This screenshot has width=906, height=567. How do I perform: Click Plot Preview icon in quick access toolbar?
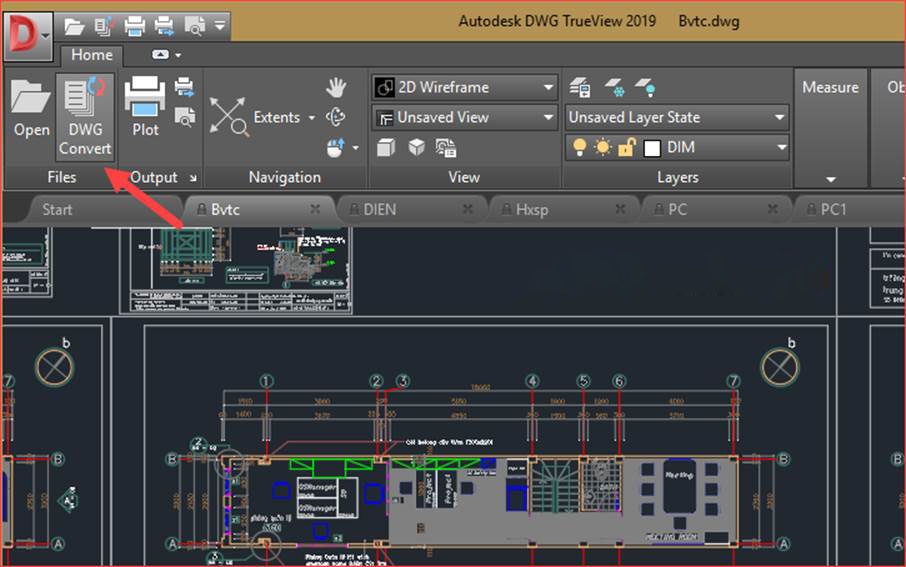point(194,26)
